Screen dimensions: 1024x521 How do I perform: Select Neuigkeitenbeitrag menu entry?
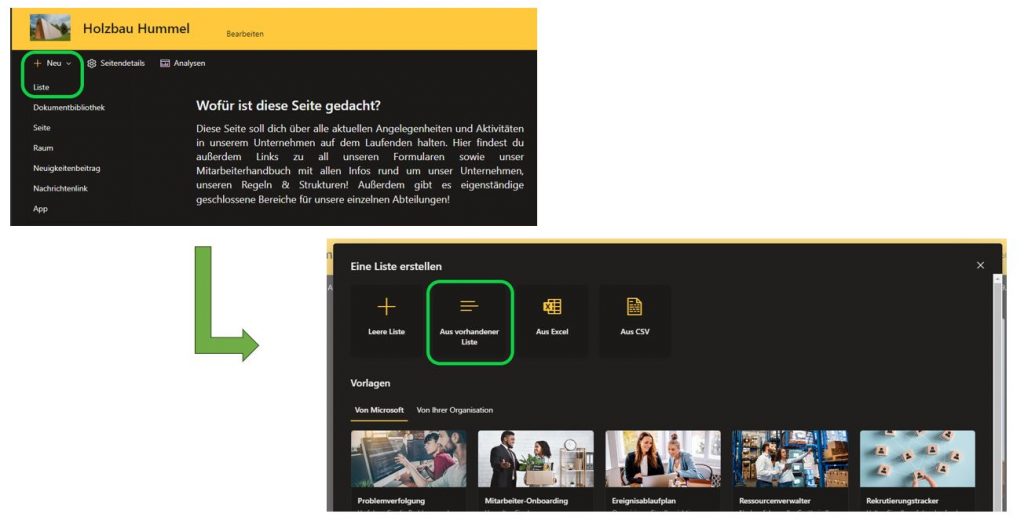point(67,168)
